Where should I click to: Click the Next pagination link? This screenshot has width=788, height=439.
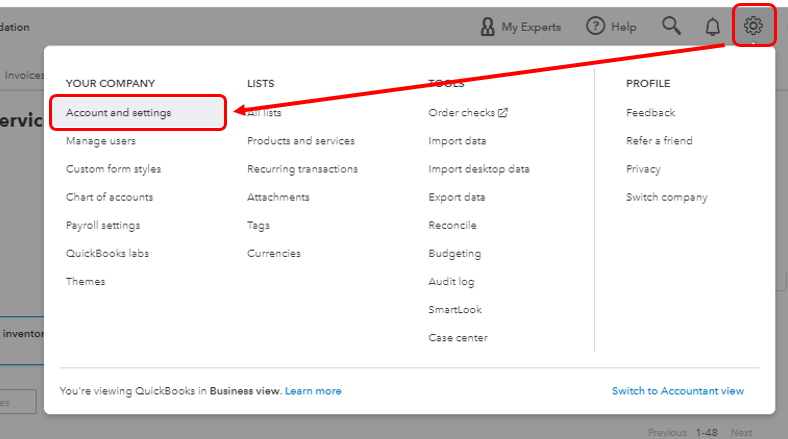pos(741,433)
